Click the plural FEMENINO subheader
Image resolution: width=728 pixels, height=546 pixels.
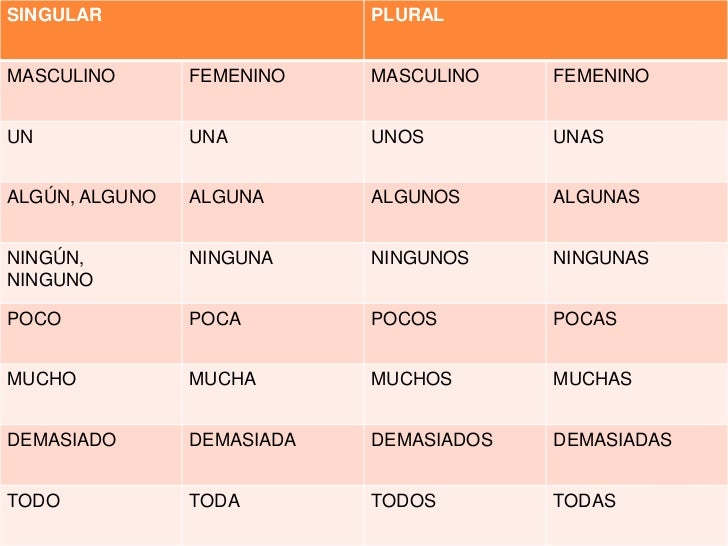pyautogui.click(x=637, y=91)
